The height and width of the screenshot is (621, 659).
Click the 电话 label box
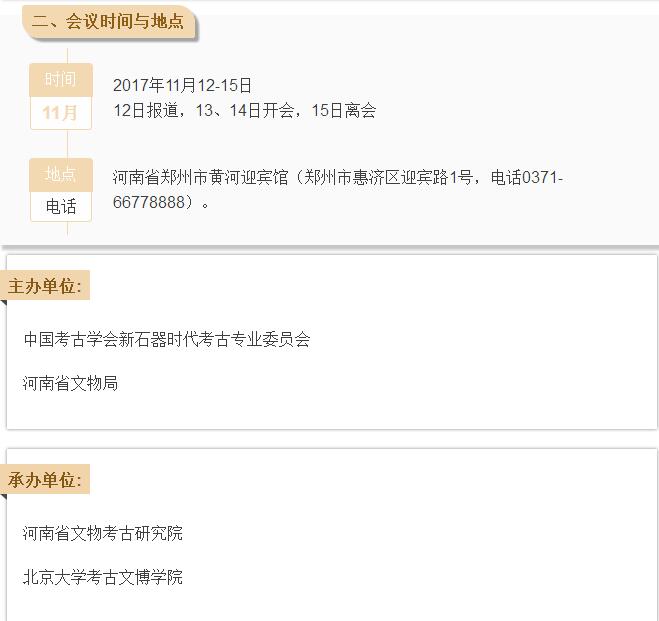(x=60, y=207)
